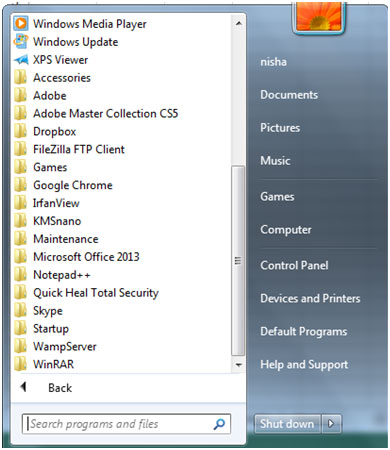Open Control Panel
The image size is (390, 450).
pos(294,266)
